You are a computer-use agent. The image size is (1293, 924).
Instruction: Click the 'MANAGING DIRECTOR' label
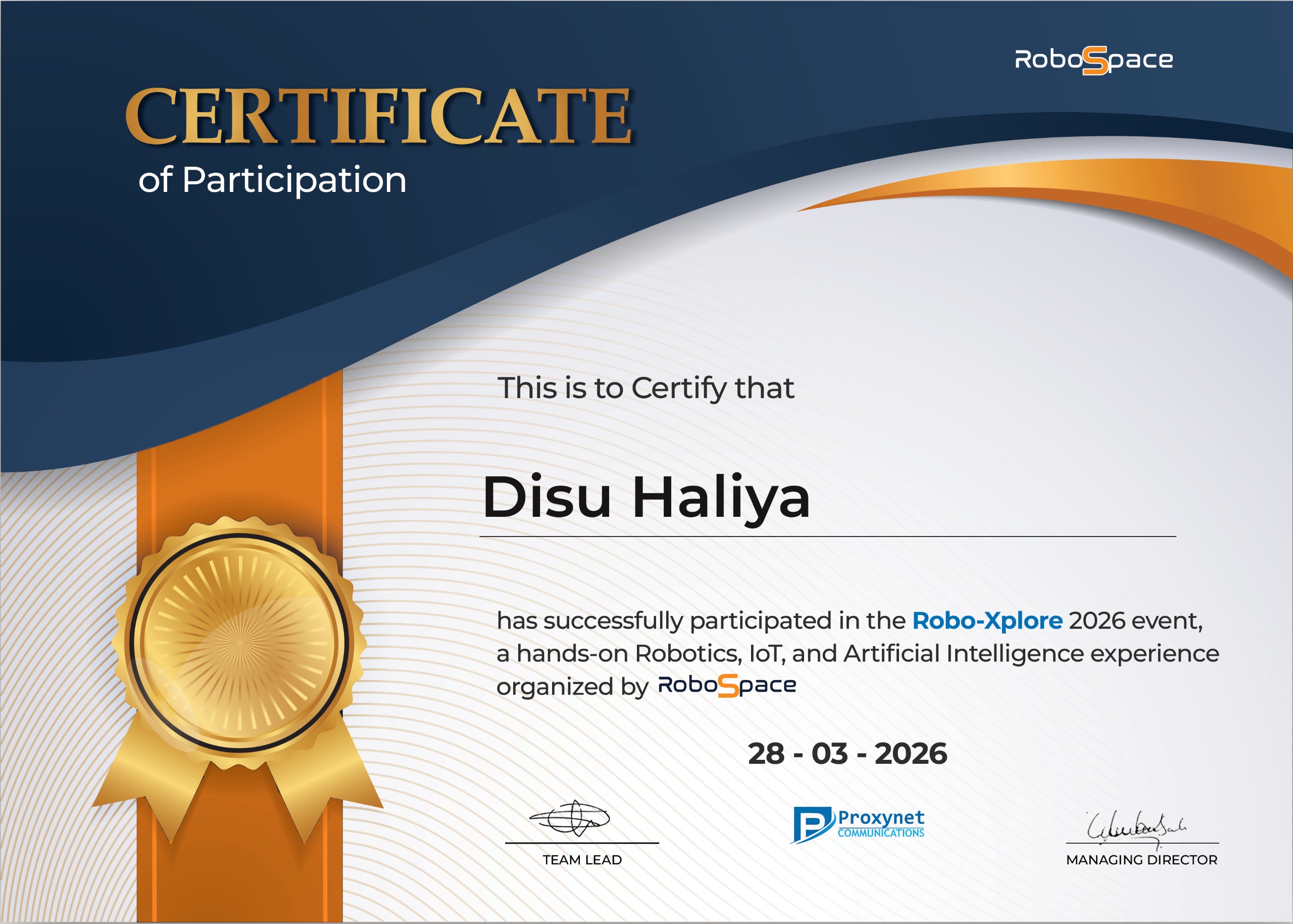pyautogui.click(x=1141, y=860)
